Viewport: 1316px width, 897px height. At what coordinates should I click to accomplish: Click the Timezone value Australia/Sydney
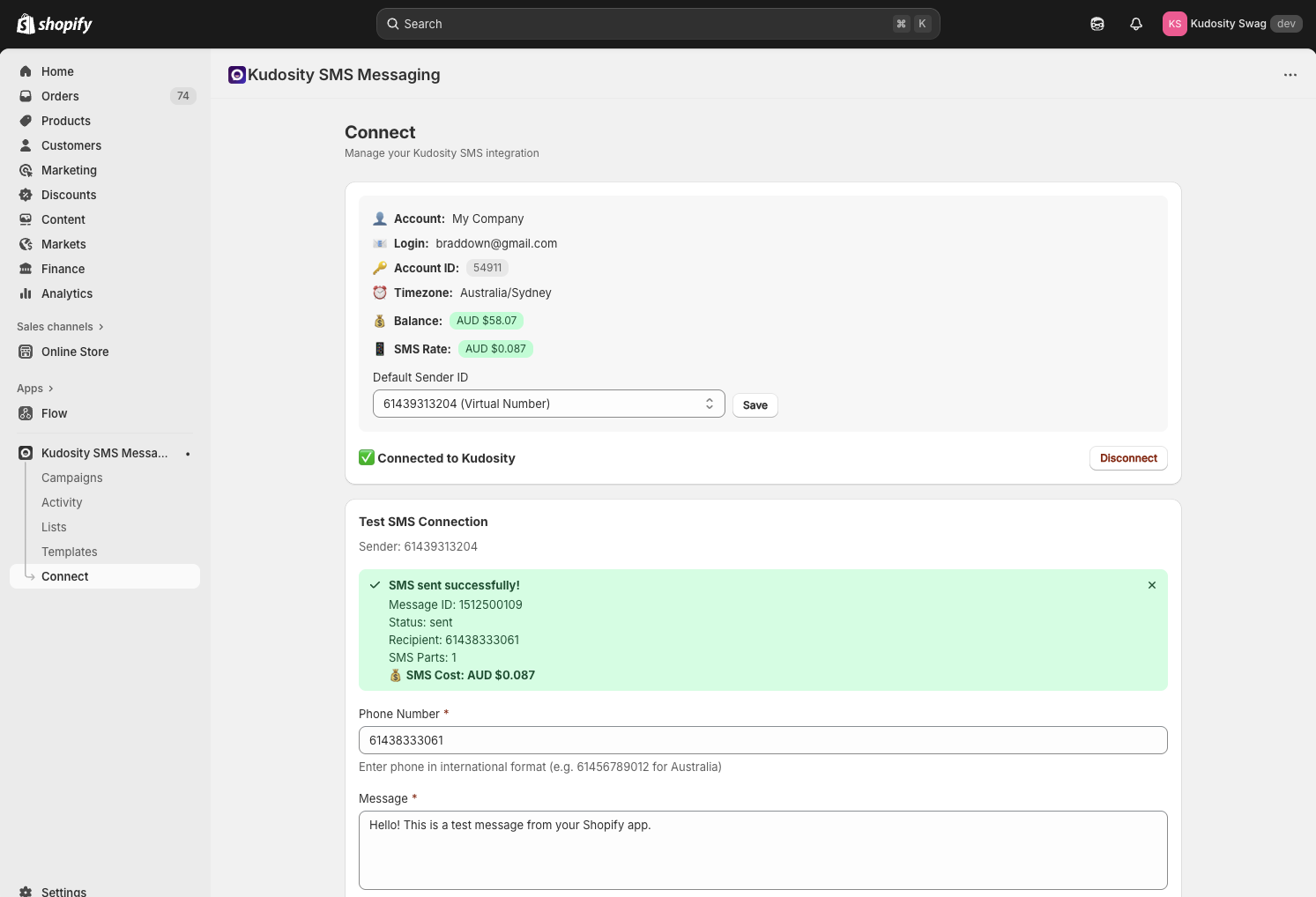click(x=506, y=293)
